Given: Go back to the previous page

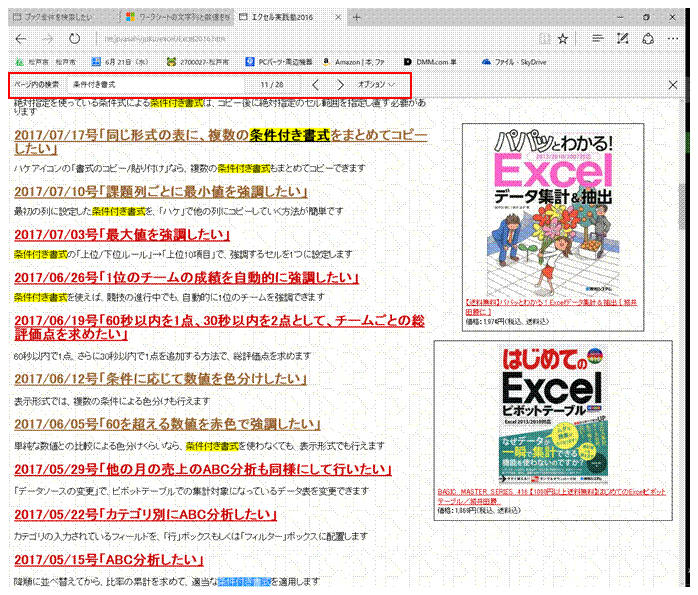Looking at the screenshot, I should 21,39.
